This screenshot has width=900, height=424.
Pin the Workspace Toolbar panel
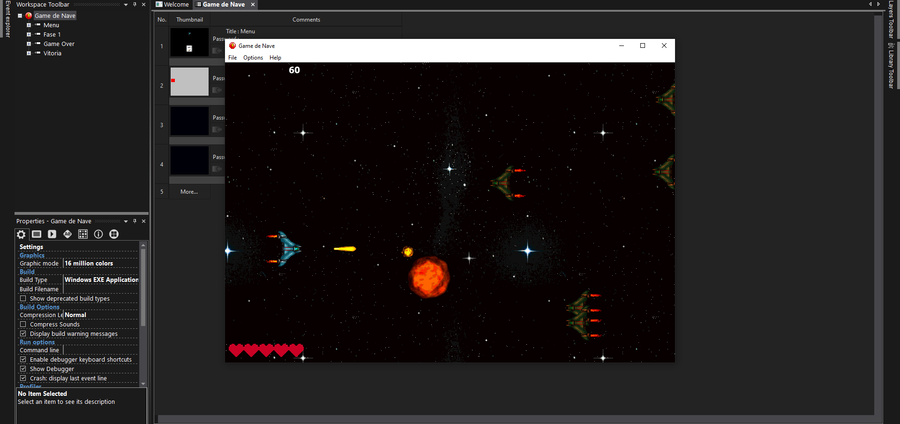click(135, 5)
